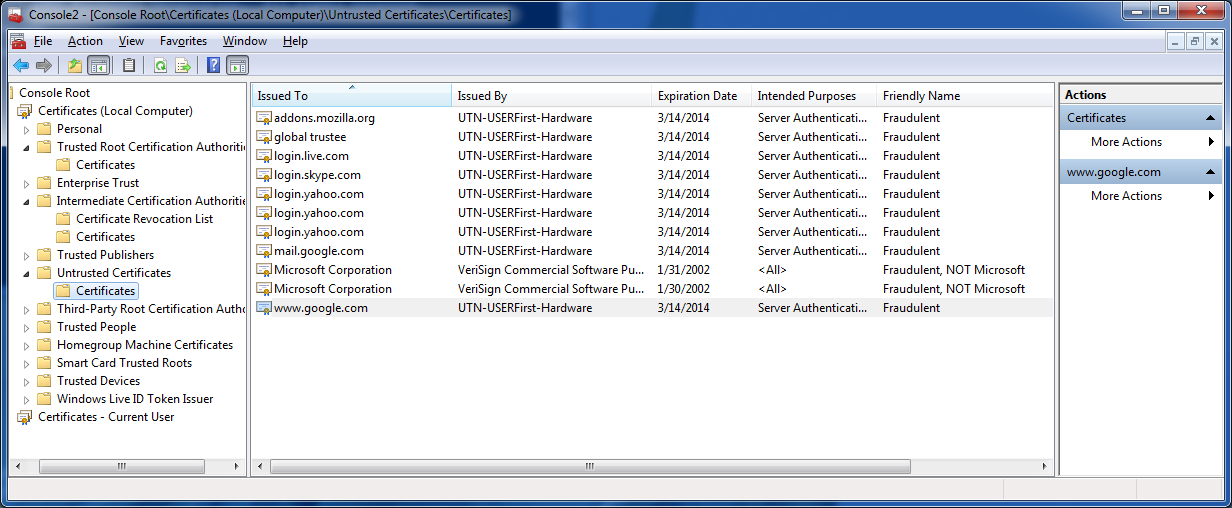1232x508 pixels.
Task: Toggle Show/Hide Action Pane button
Action: coord(237,66)
